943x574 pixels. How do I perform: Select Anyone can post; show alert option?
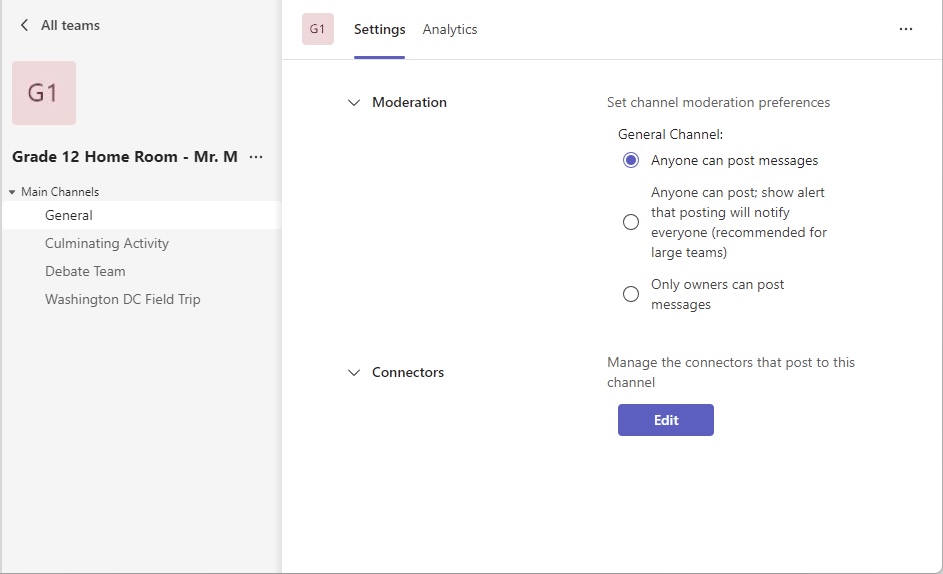coord(631,222)
